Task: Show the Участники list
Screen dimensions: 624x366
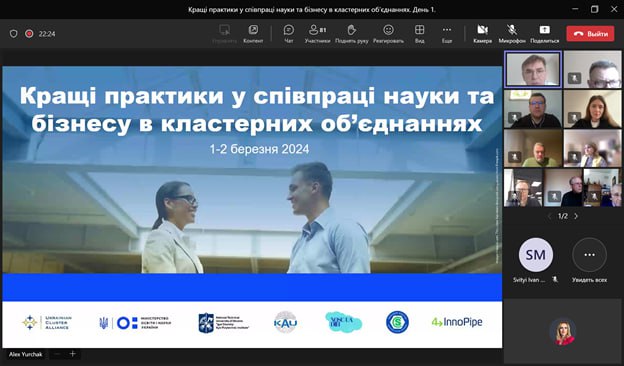Action: 317,34
